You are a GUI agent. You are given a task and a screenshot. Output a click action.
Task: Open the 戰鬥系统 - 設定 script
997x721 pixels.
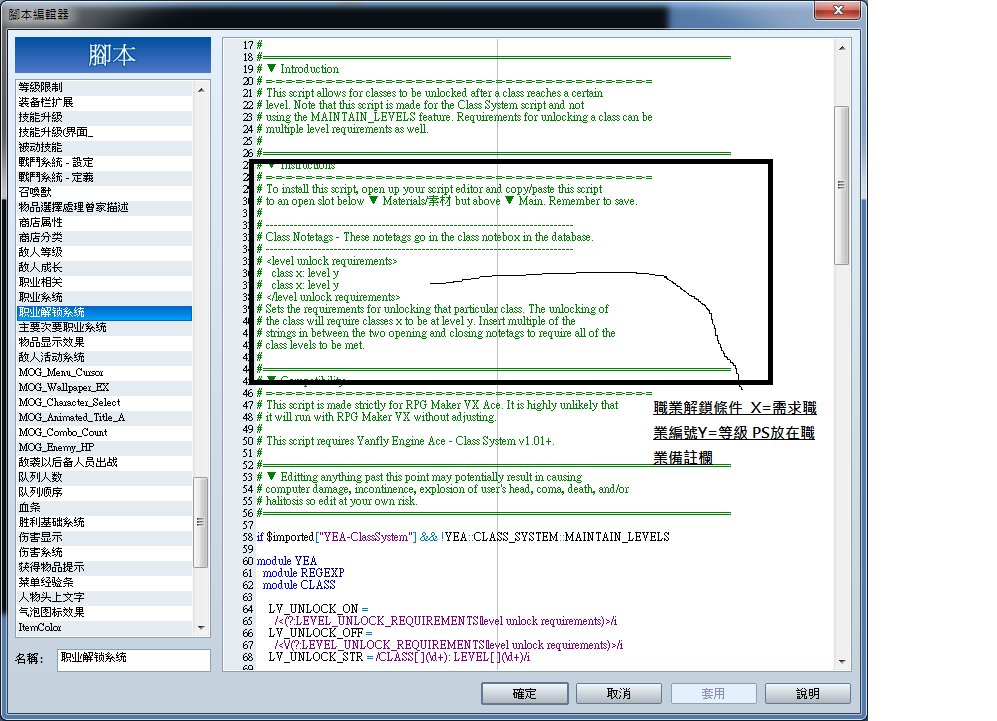click(x=104, y=162)
